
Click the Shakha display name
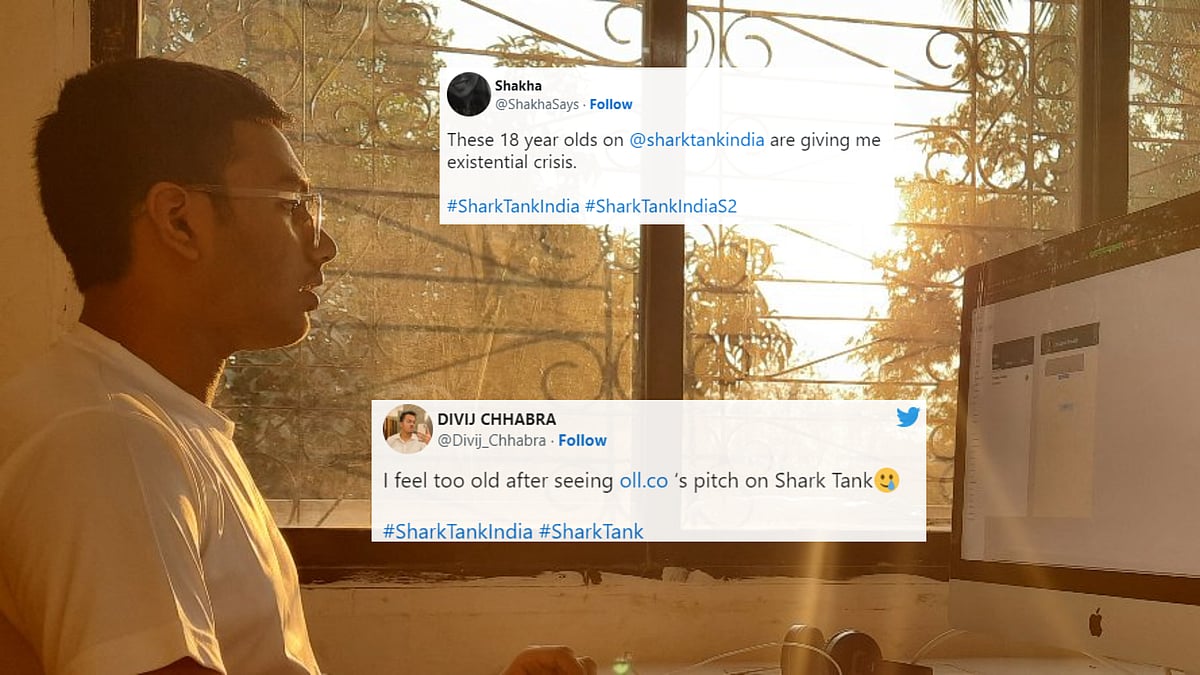point(518,86)
